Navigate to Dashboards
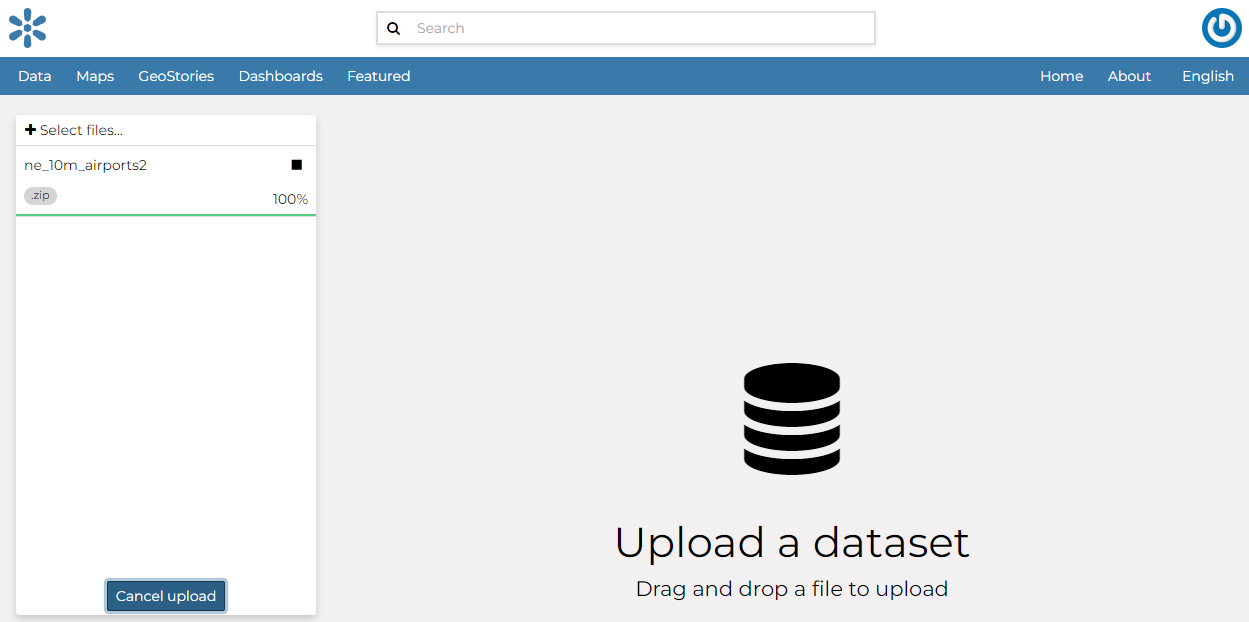Screen dimensions: 1249x622 (x=280, y=76)
